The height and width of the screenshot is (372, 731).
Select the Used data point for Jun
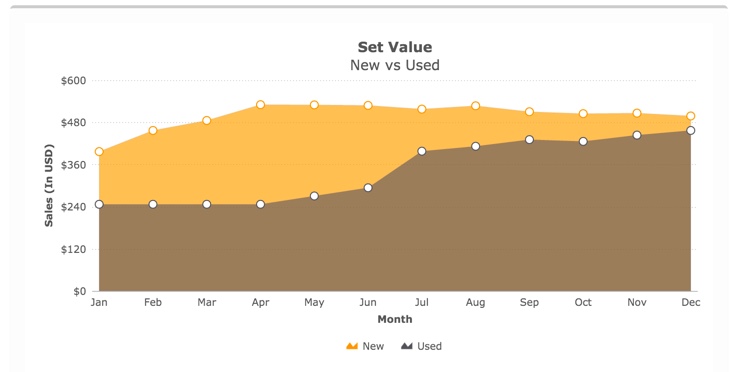point(368,188)
